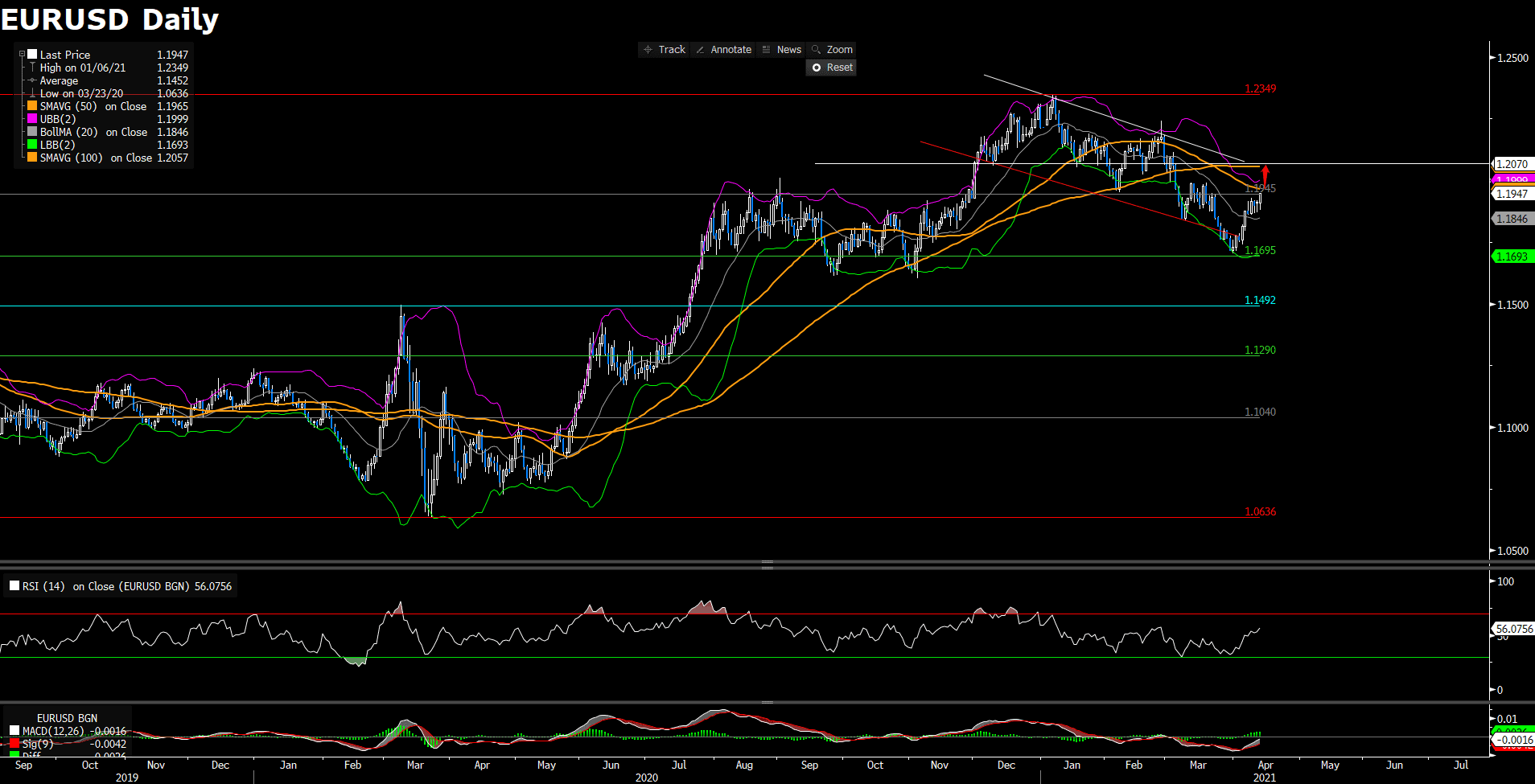This screenshot has height=784, width=1535.
Task: Click the orange SMAVG (50) color swatch
Action: pos(32,105)
